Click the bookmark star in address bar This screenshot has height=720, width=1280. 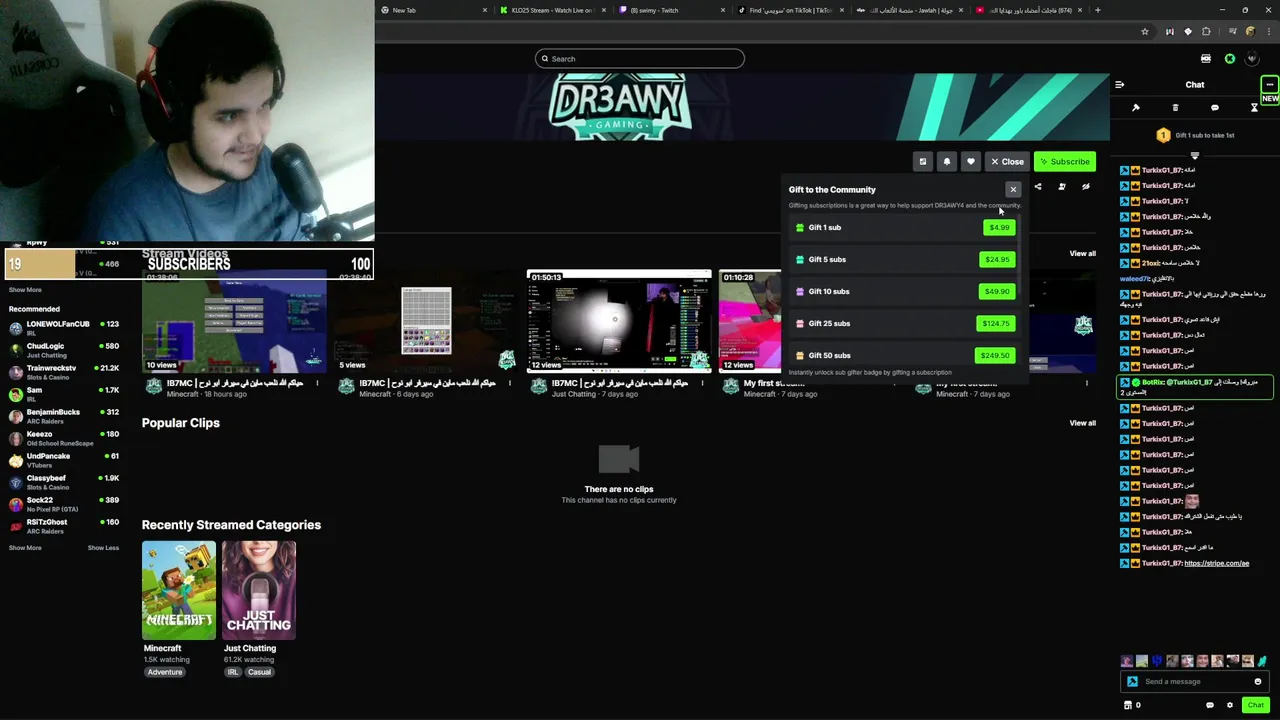[1145, 32]
